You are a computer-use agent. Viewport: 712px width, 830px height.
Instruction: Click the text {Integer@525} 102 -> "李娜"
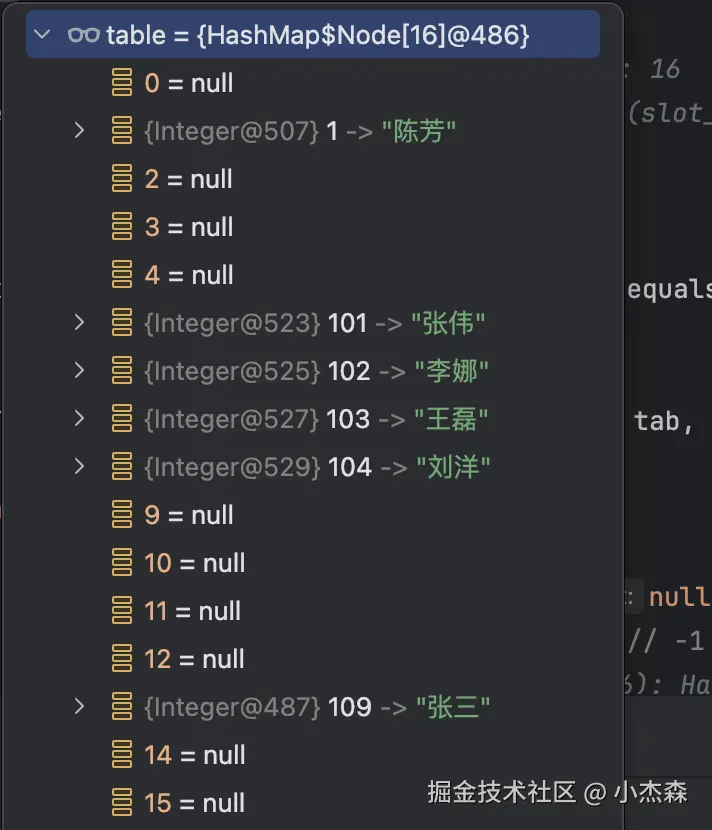316,371
